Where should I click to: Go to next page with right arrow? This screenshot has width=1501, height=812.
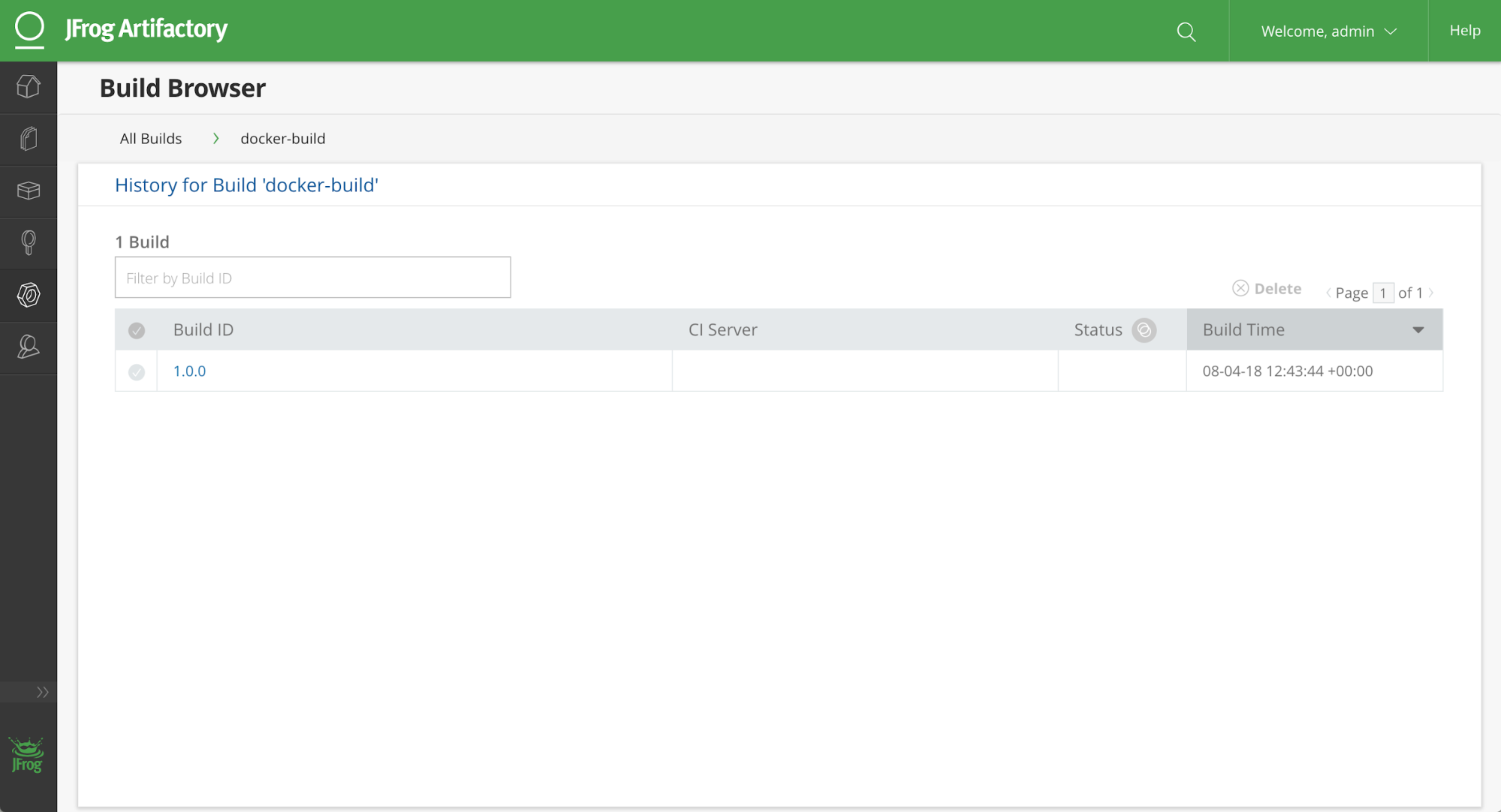[1432, 293]
